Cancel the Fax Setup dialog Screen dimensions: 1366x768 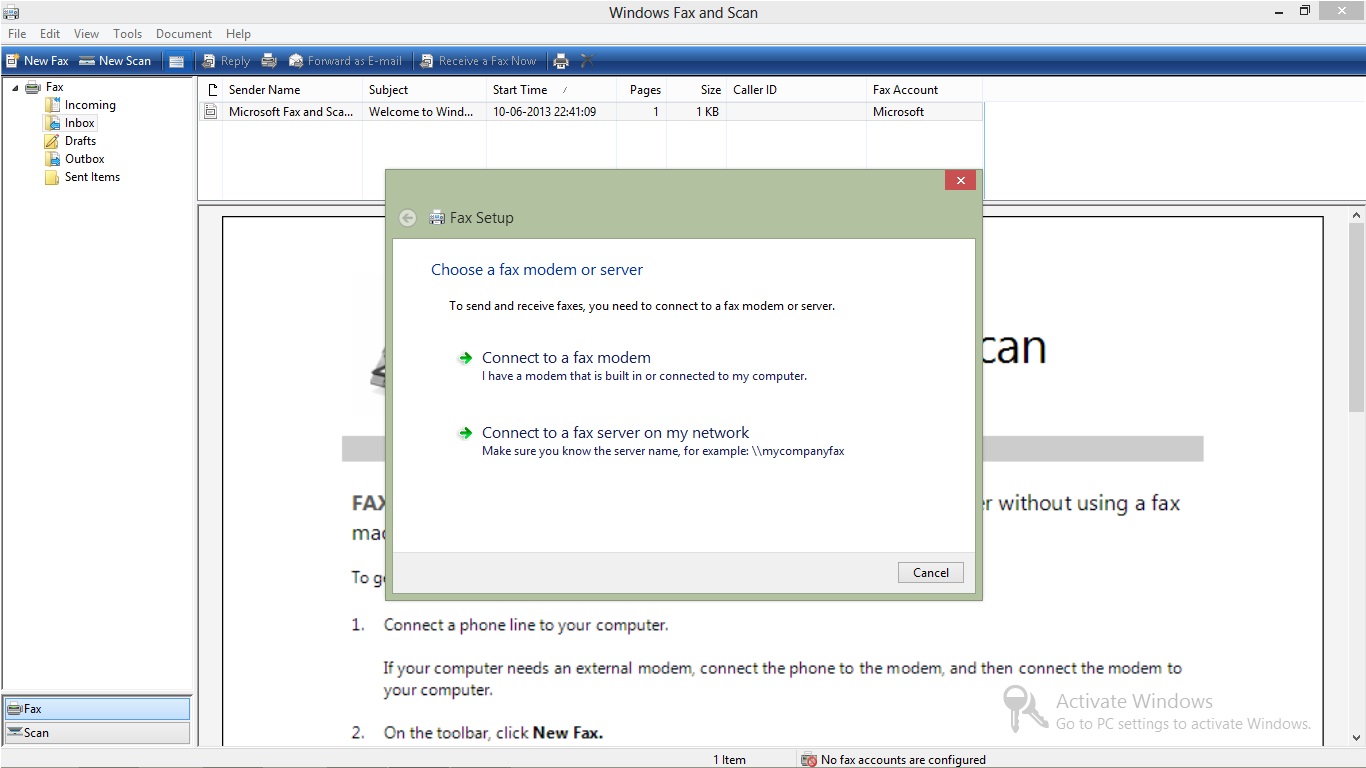930,572
